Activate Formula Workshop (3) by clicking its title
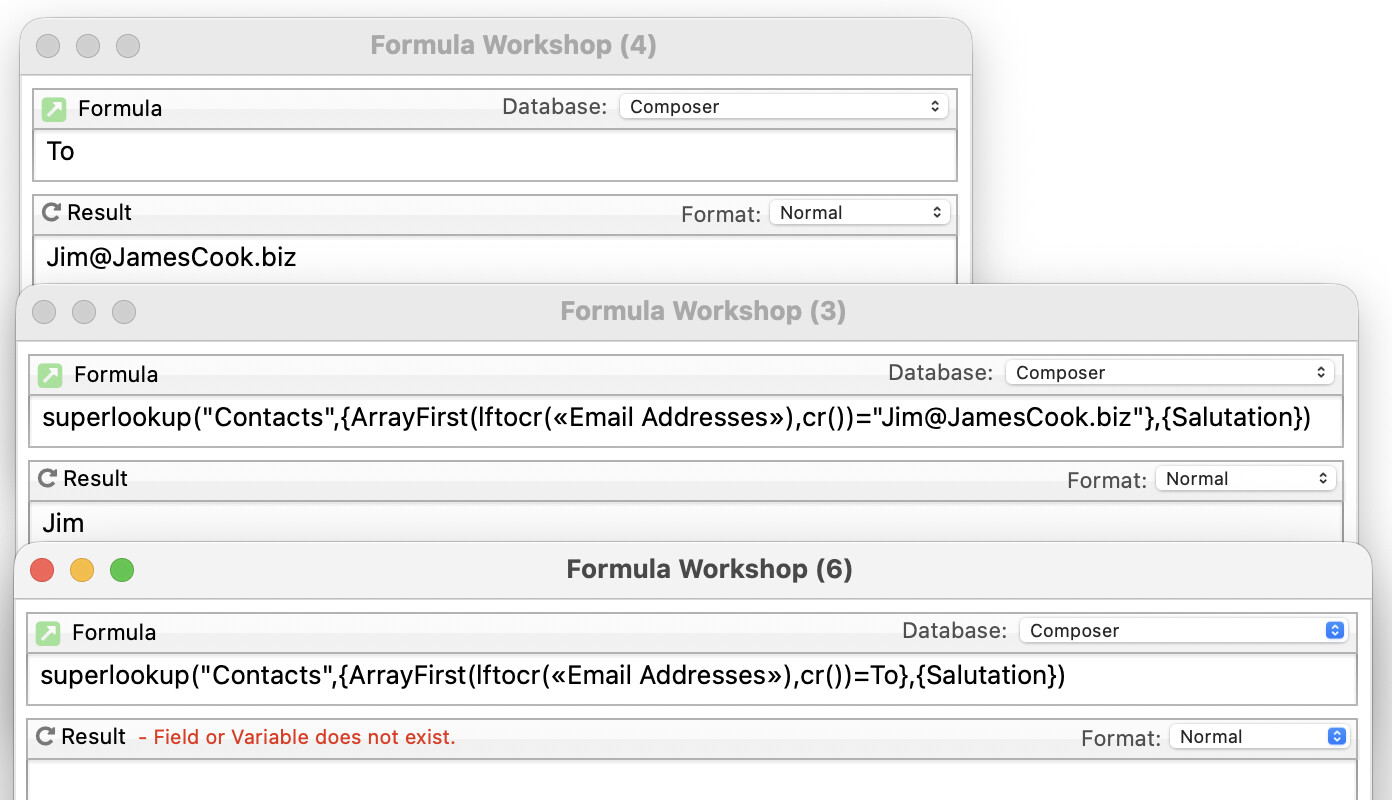The height and width of the screenshot is (800, 1392). tap(703, 312)
